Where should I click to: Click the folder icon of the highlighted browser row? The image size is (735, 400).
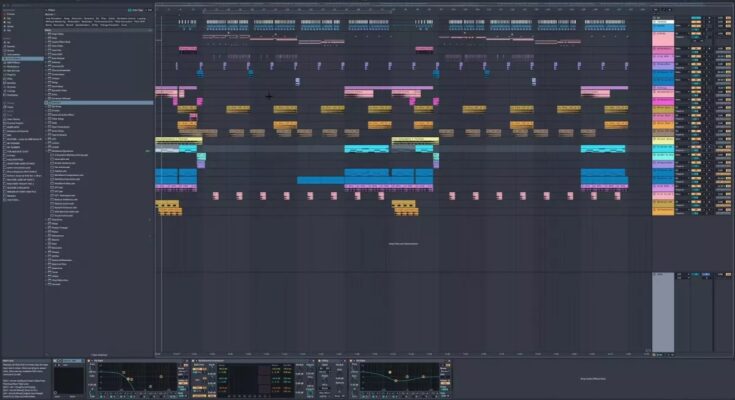coord(50,100)
